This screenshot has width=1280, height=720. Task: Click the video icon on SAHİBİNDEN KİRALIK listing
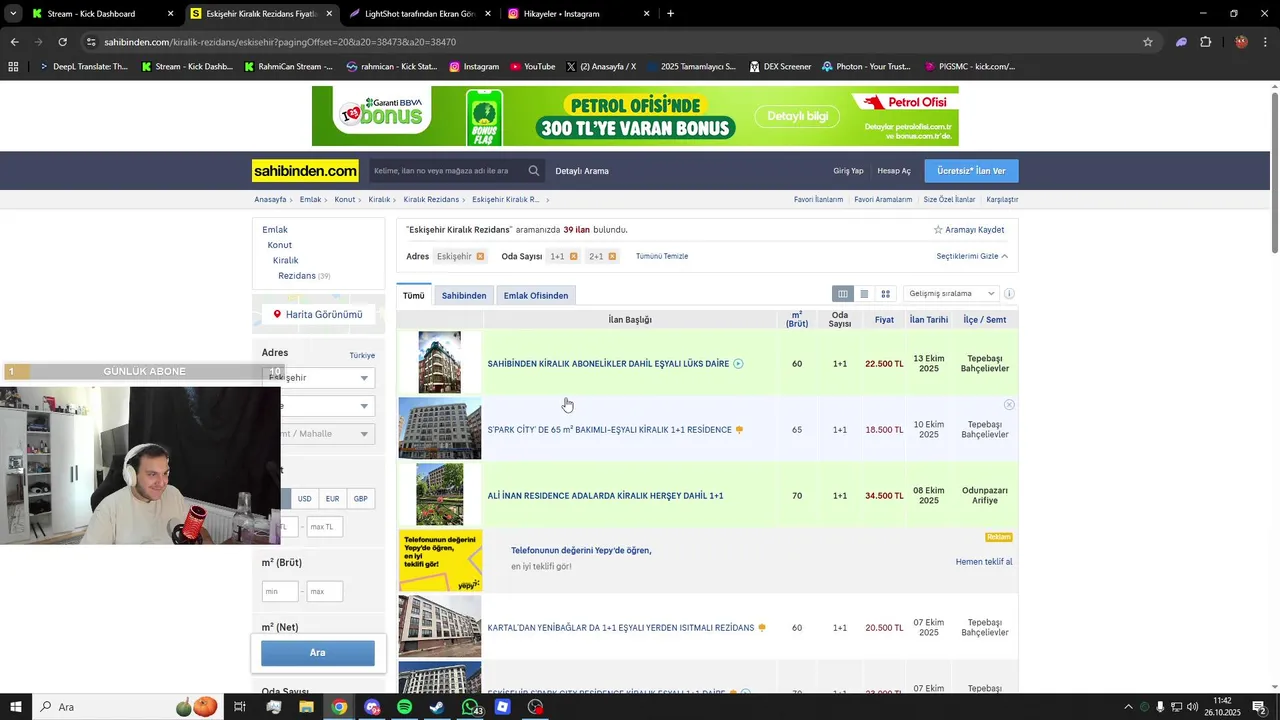[x=738, y=364]
